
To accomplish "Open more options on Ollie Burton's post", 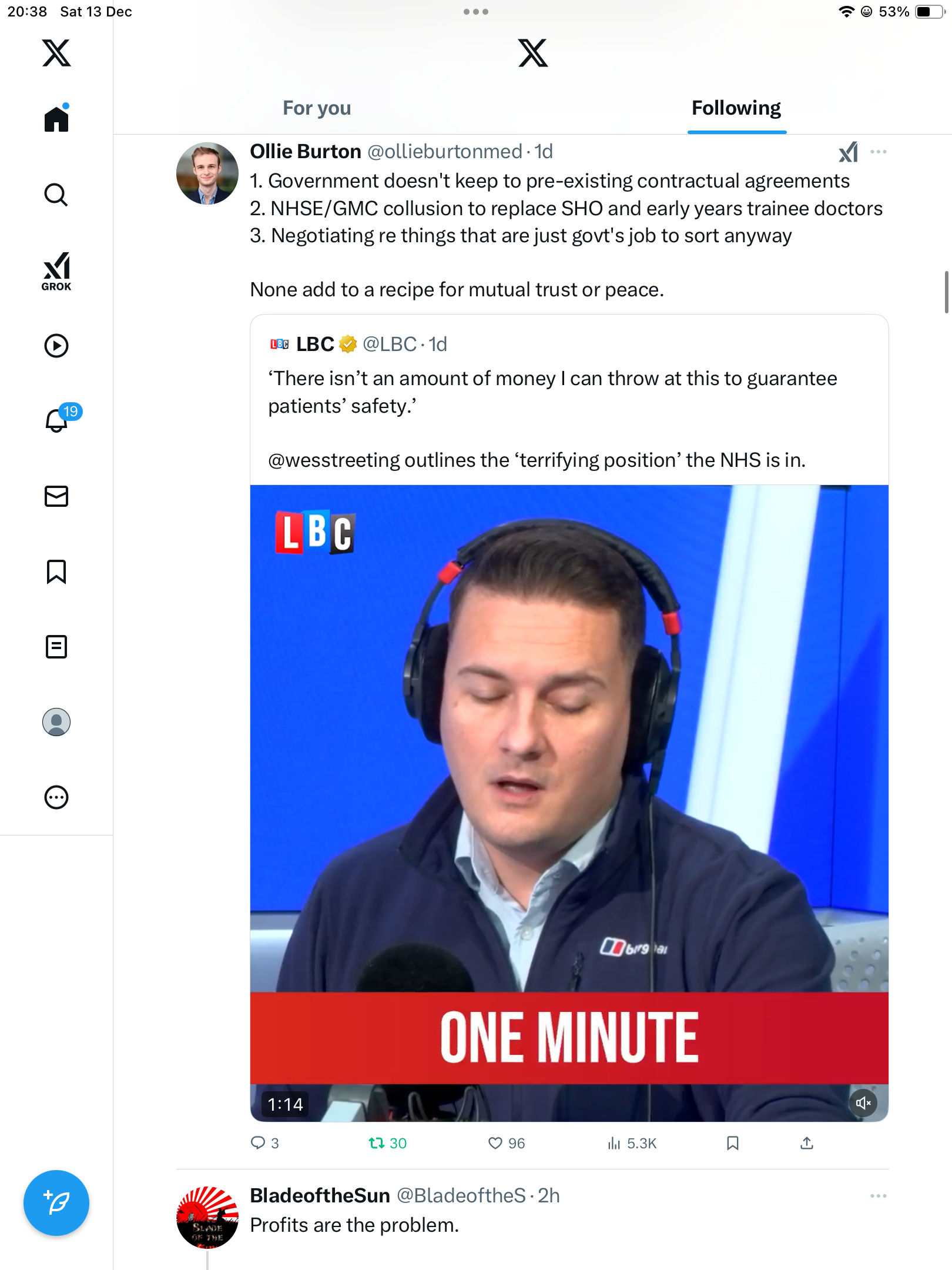I will (879, 152).
